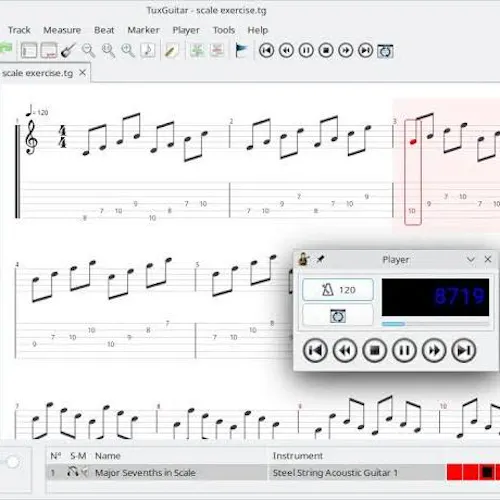Open marker flag icon

[x=241, y=51]
